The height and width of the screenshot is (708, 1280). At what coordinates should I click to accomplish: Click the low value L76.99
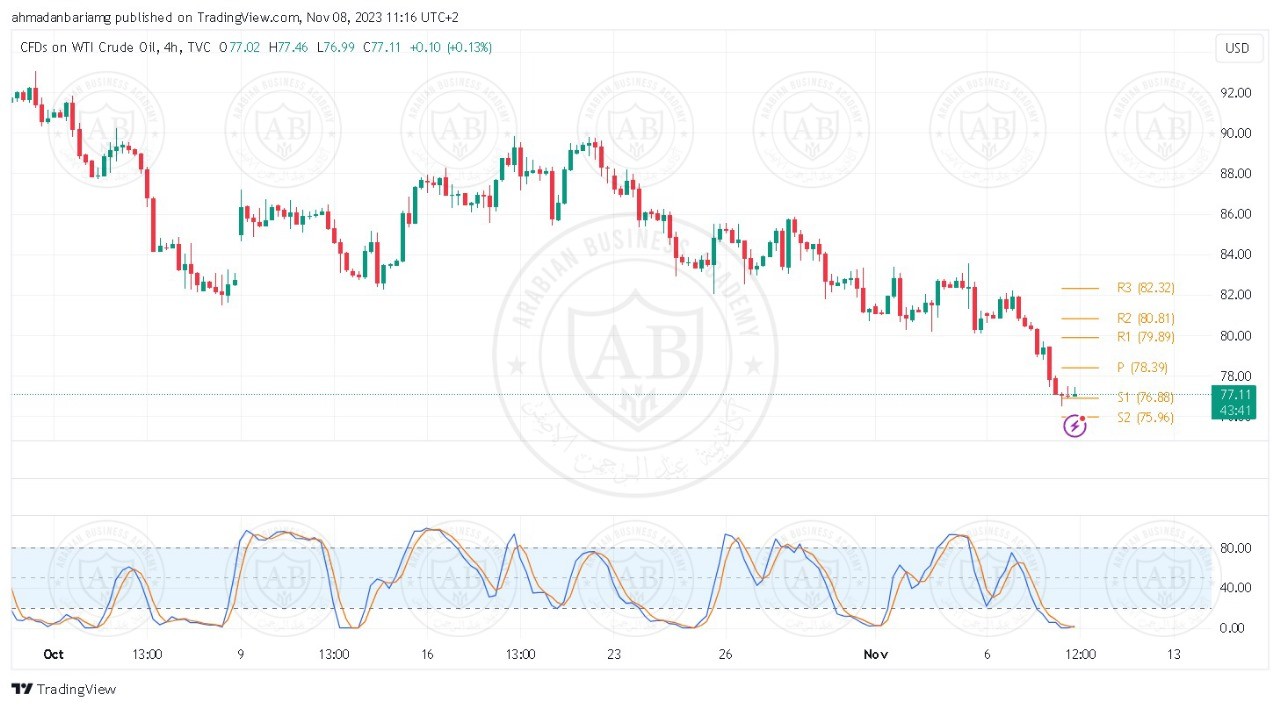point(335,47)
